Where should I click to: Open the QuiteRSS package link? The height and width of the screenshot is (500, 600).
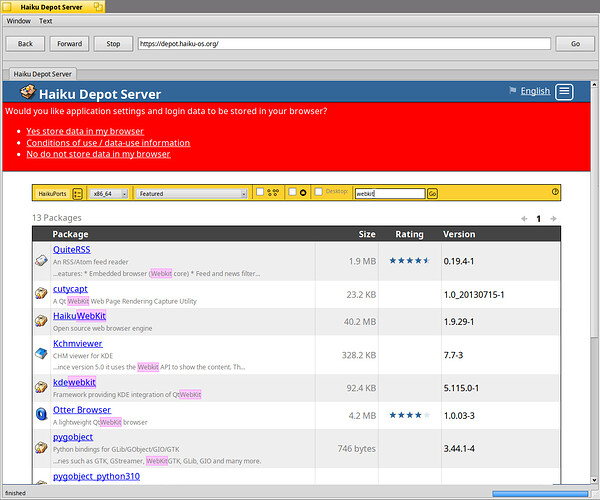(72, 249)
